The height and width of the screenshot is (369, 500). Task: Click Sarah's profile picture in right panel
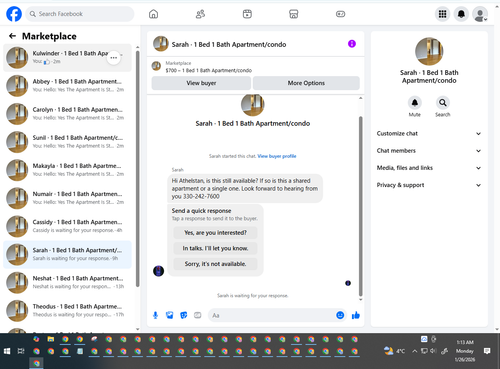tap(429, 51)
